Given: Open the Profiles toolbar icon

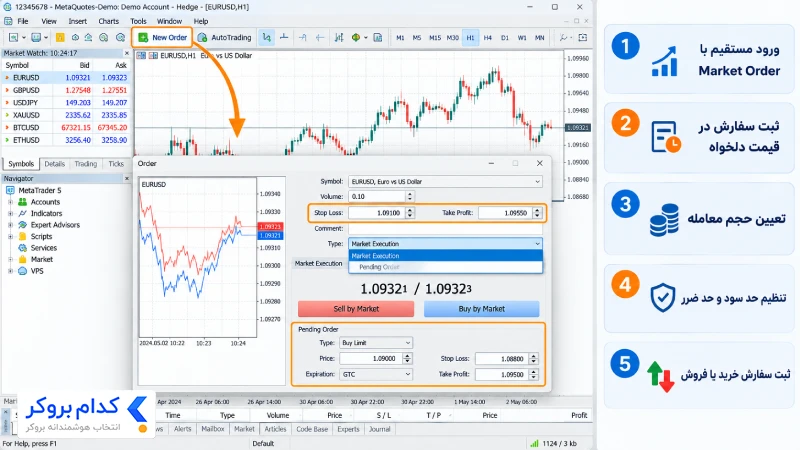Looking at the screenshot, I should coord(36,37).
